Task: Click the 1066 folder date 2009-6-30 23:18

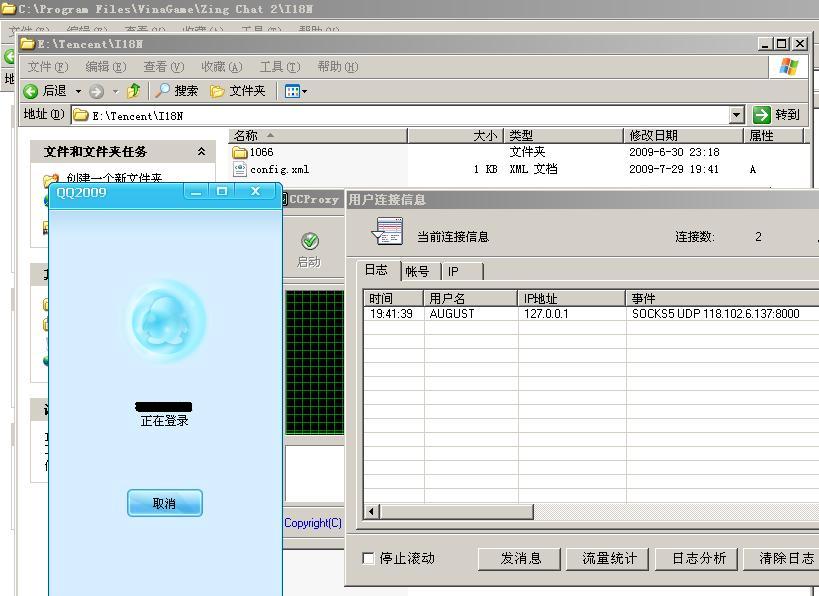Action: (x=674, y=152)
